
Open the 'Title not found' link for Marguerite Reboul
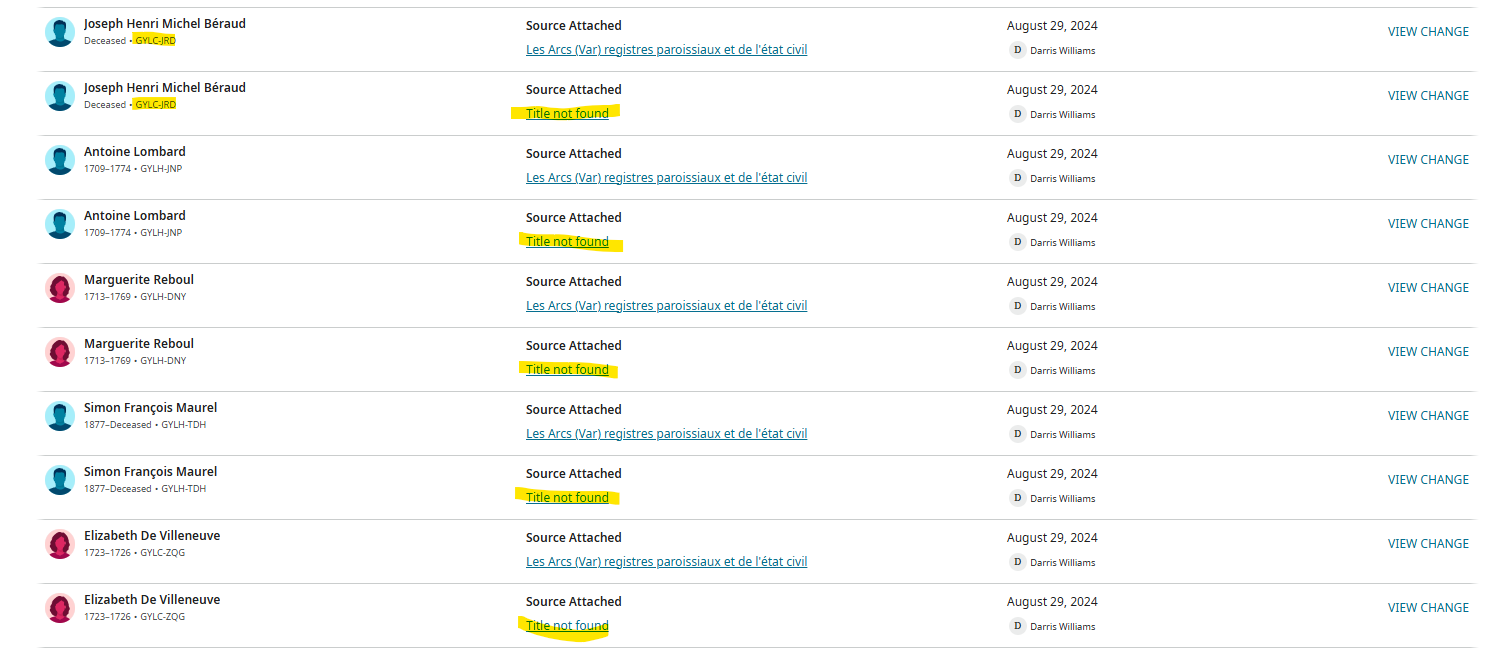point(567,370)
